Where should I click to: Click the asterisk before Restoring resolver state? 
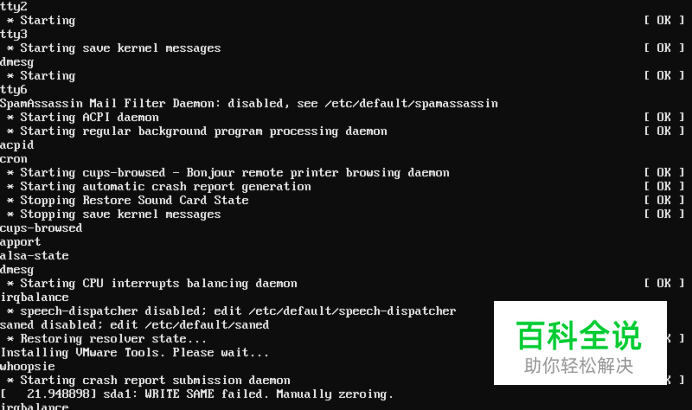(10, 339)
